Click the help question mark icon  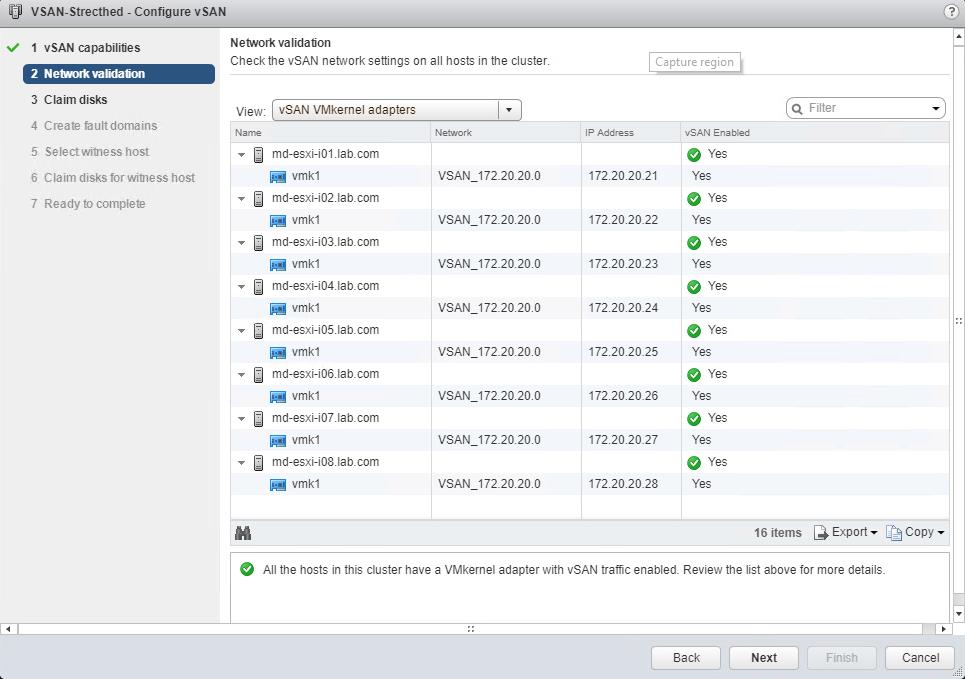click(950, 11)
